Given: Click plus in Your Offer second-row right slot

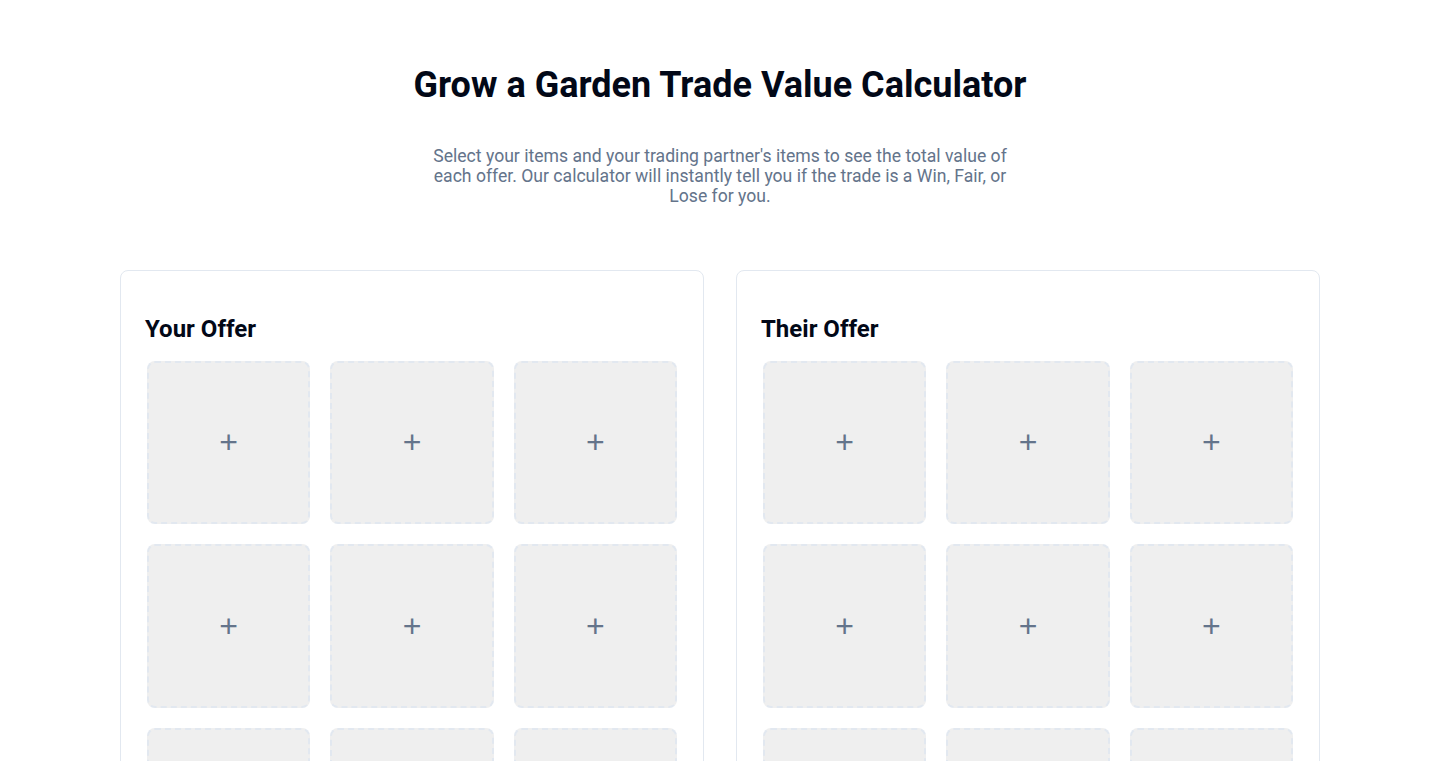Looking at the screenshot, I should 595,626.
